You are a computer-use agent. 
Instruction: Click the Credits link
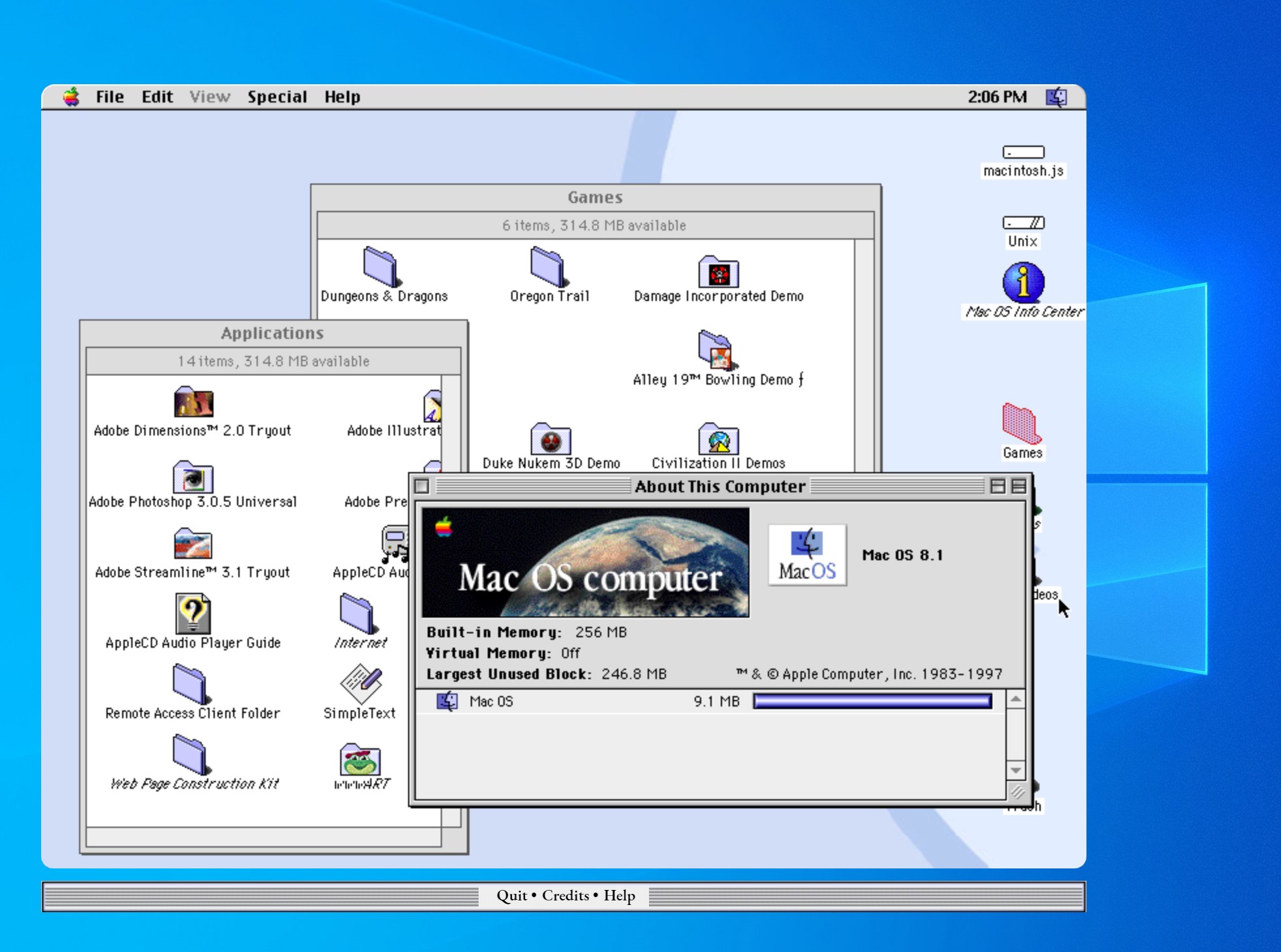(x=565, y=895)
